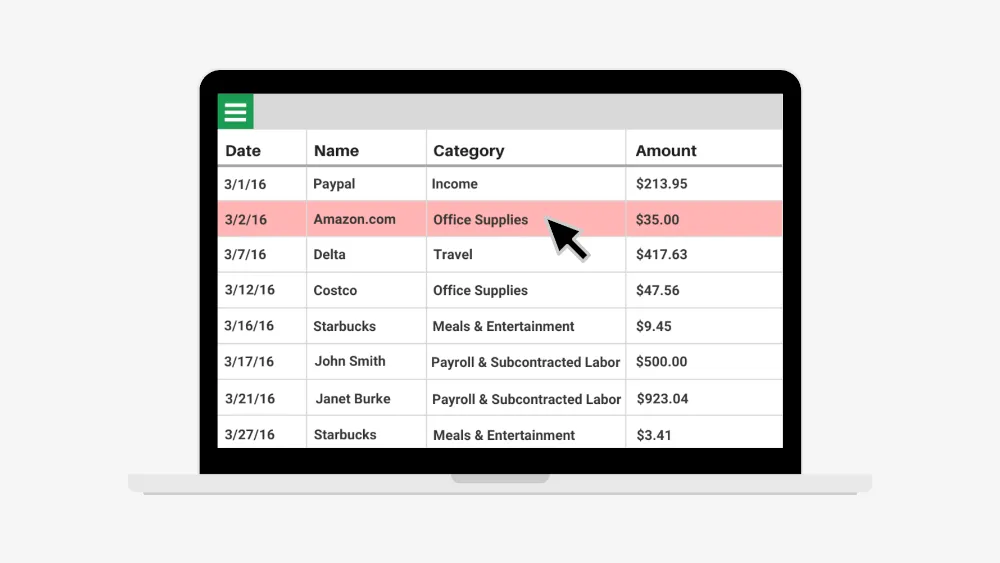Select the 3/27/16 date cell
The image size is (1000, 563).
tap(249, 435)
